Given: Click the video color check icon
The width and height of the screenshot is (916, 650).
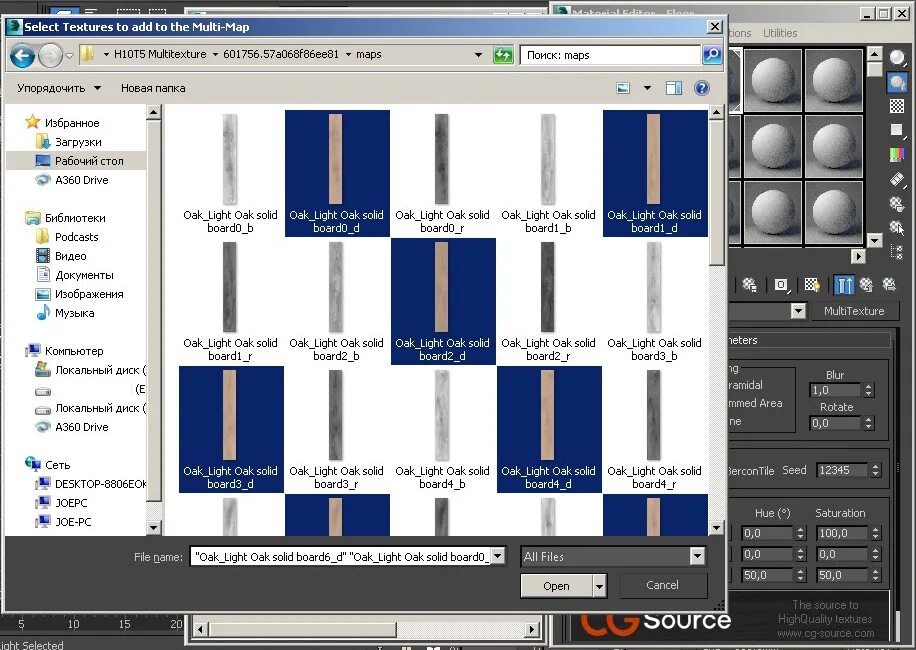Looking at the screenshot, I should (897, 154).
